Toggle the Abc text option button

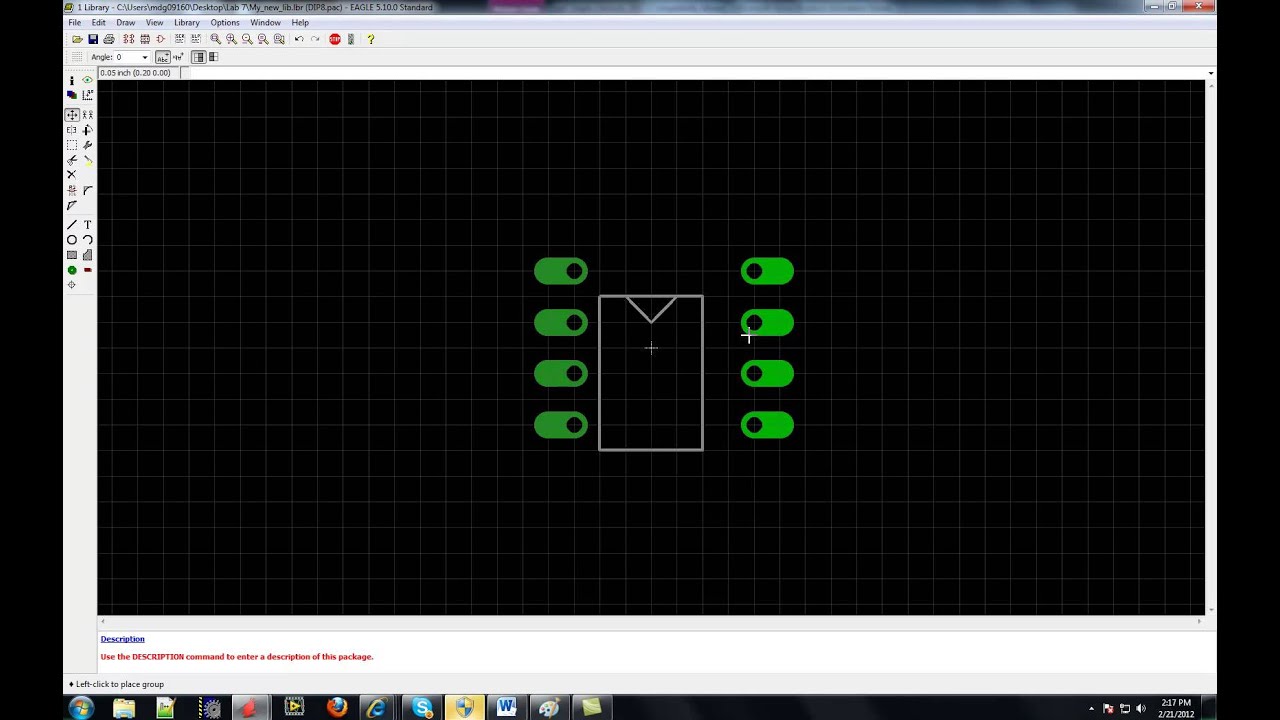(162, 57)
